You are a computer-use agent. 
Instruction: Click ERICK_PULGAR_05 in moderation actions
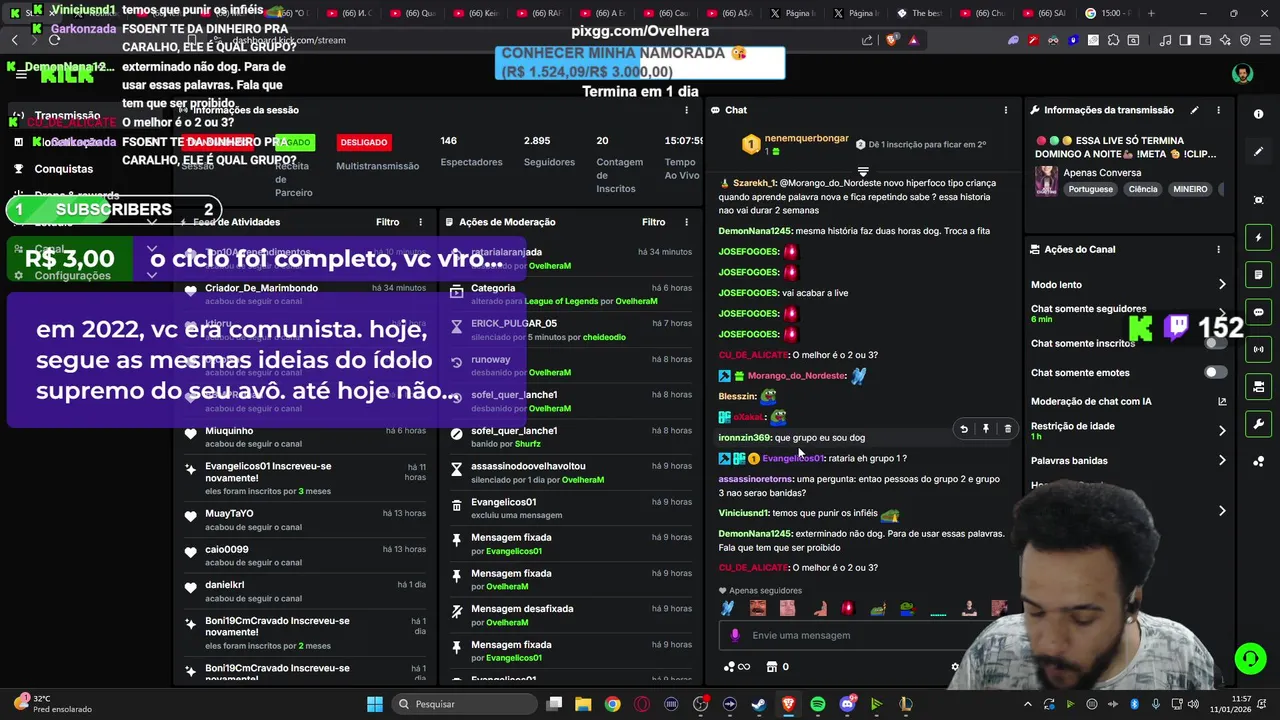click(x=514, y=324)
